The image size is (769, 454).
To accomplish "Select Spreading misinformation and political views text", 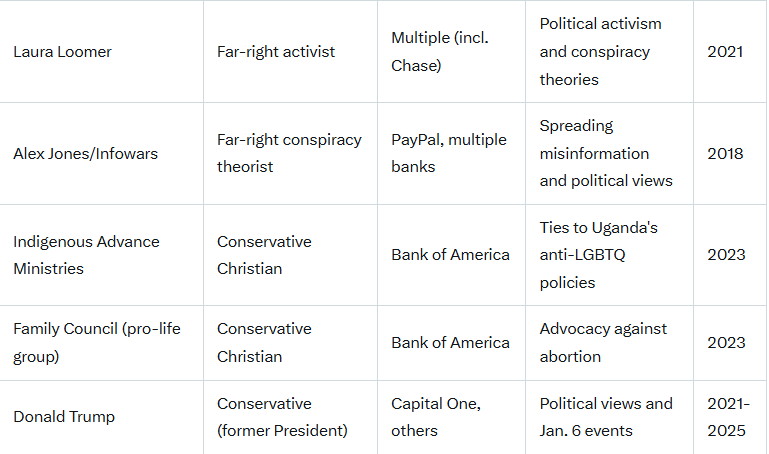I will 605,153.
